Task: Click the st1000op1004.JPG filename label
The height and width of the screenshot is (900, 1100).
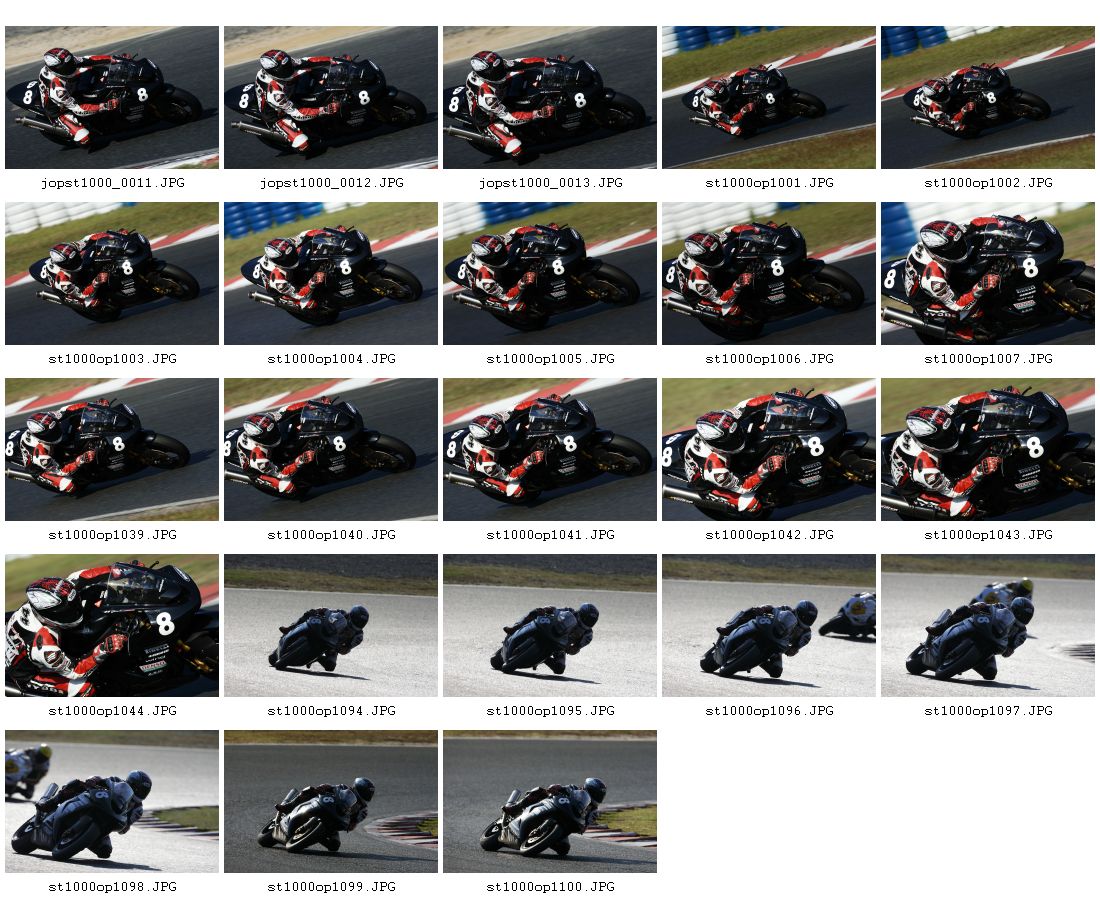Action: pos(331,358)
